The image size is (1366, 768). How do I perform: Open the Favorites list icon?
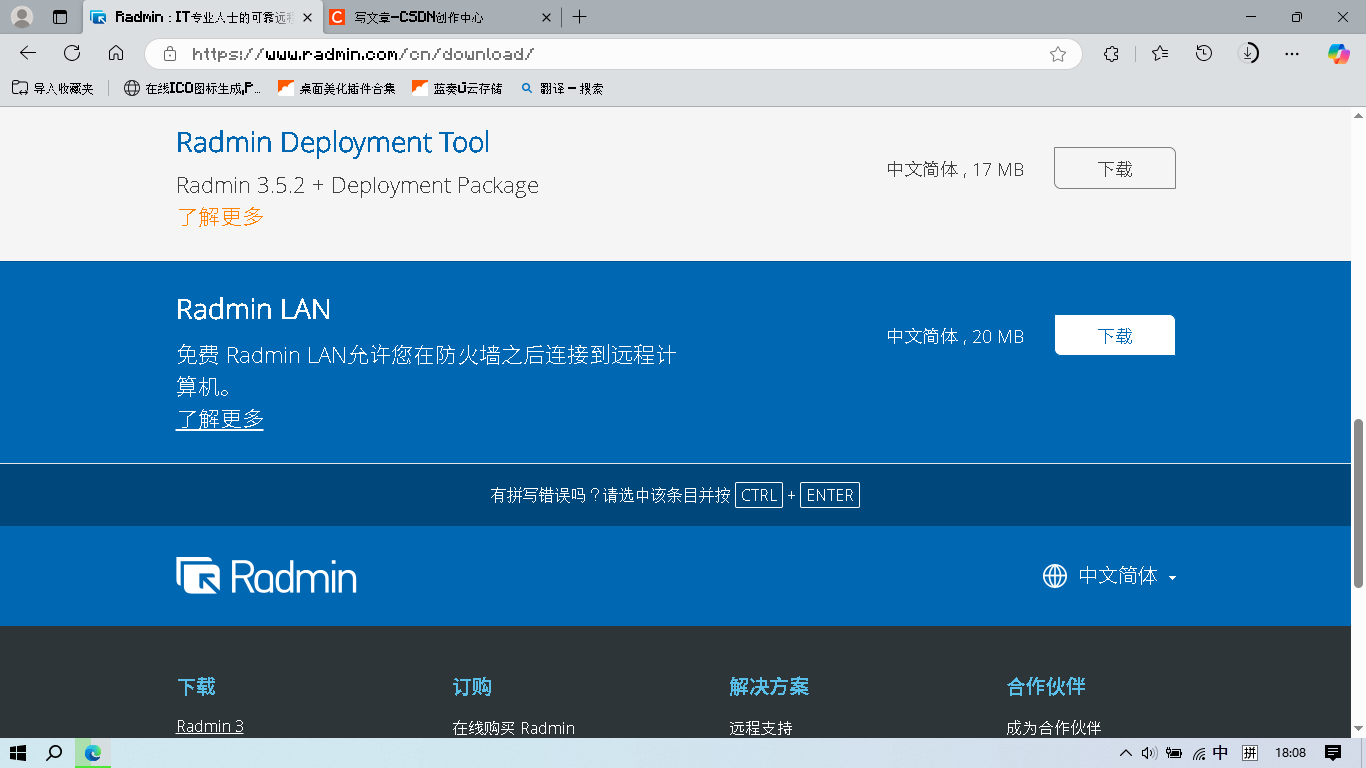coord(1160,54)
